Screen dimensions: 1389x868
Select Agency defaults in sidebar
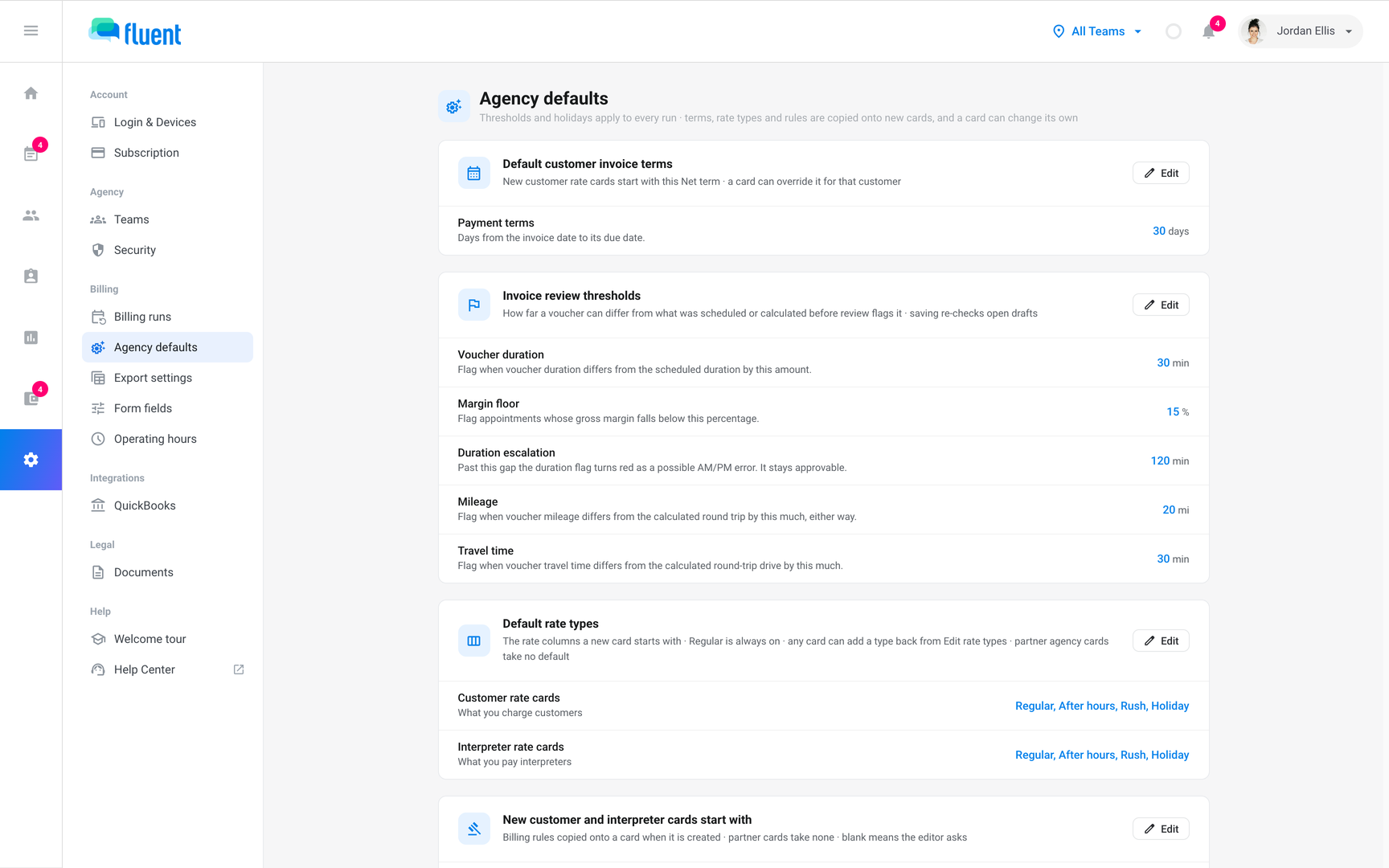(x=167, y=347)
